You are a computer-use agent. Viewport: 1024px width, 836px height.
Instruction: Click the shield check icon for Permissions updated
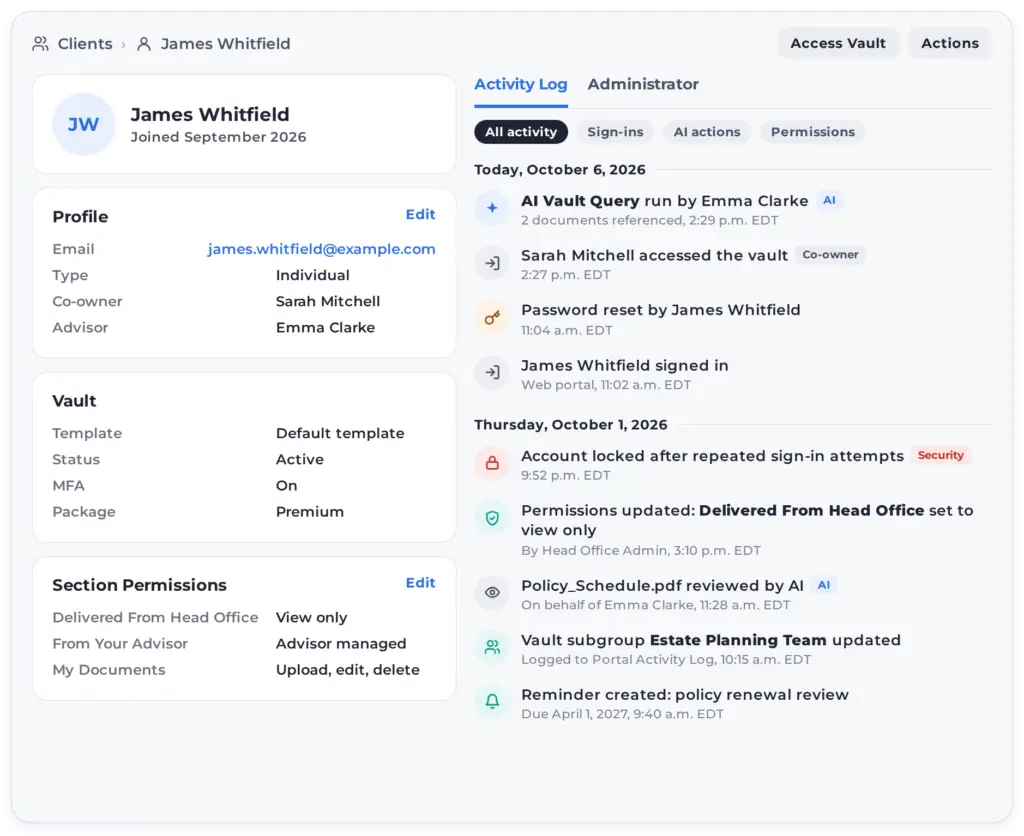492,518
